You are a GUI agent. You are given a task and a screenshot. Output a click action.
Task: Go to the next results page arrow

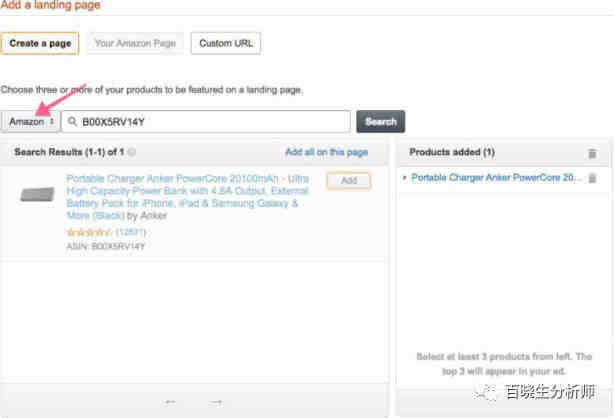tap(217, 402)
